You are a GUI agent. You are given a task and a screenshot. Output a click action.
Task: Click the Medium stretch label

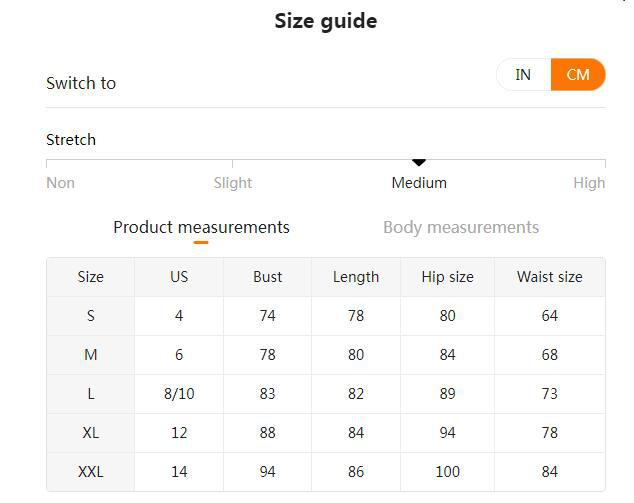tap(419, 183)
